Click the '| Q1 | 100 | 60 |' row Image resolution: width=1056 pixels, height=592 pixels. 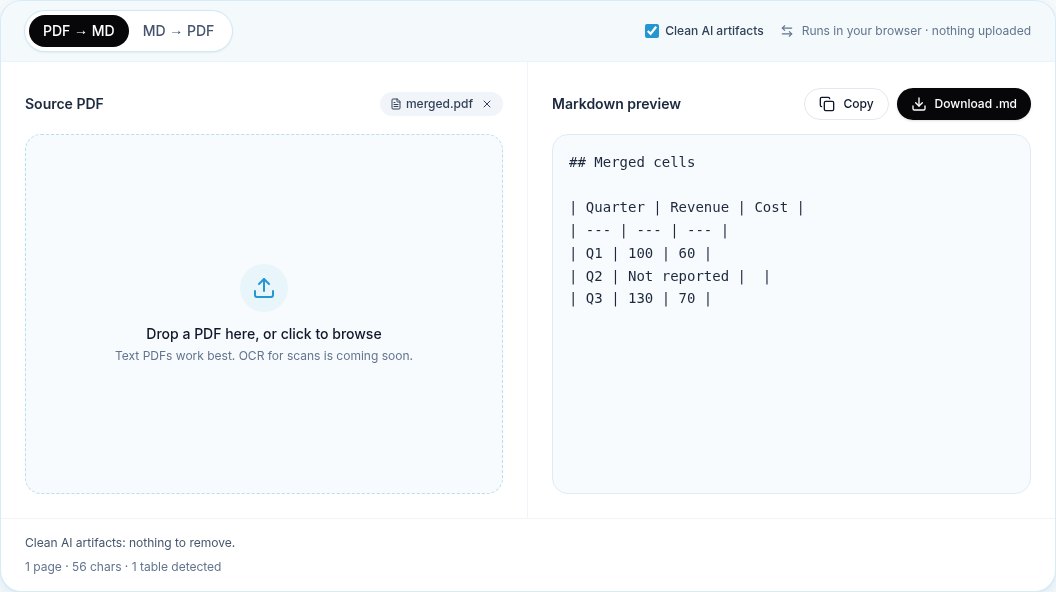[640, 253]
